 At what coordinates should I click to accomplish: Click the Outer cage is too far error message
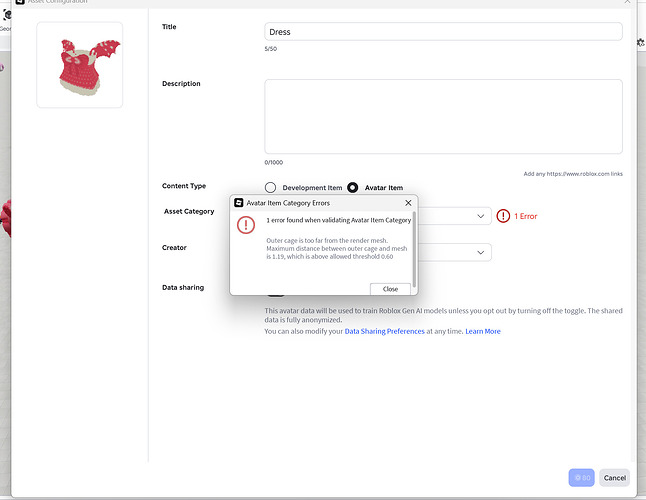pyautogui.click(x=337, y=248)
